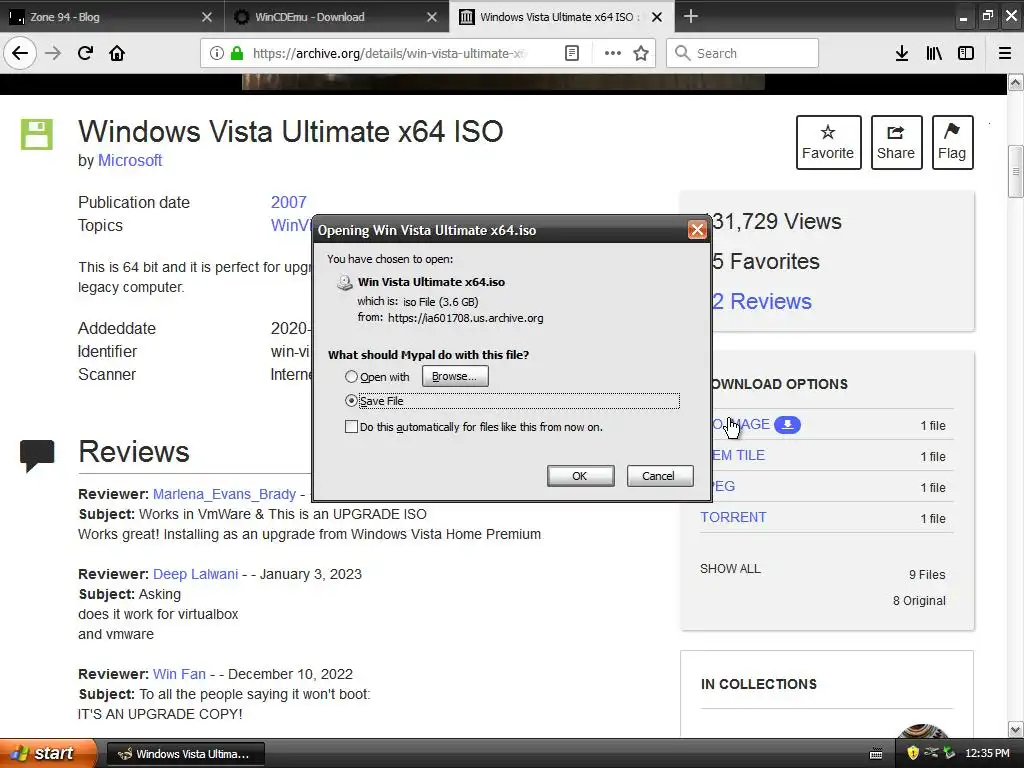This screenshot has height=768, width=1024.
Task: Click the Browse... button in dialog
Action: pyautogui.click(x=455, y=376)
